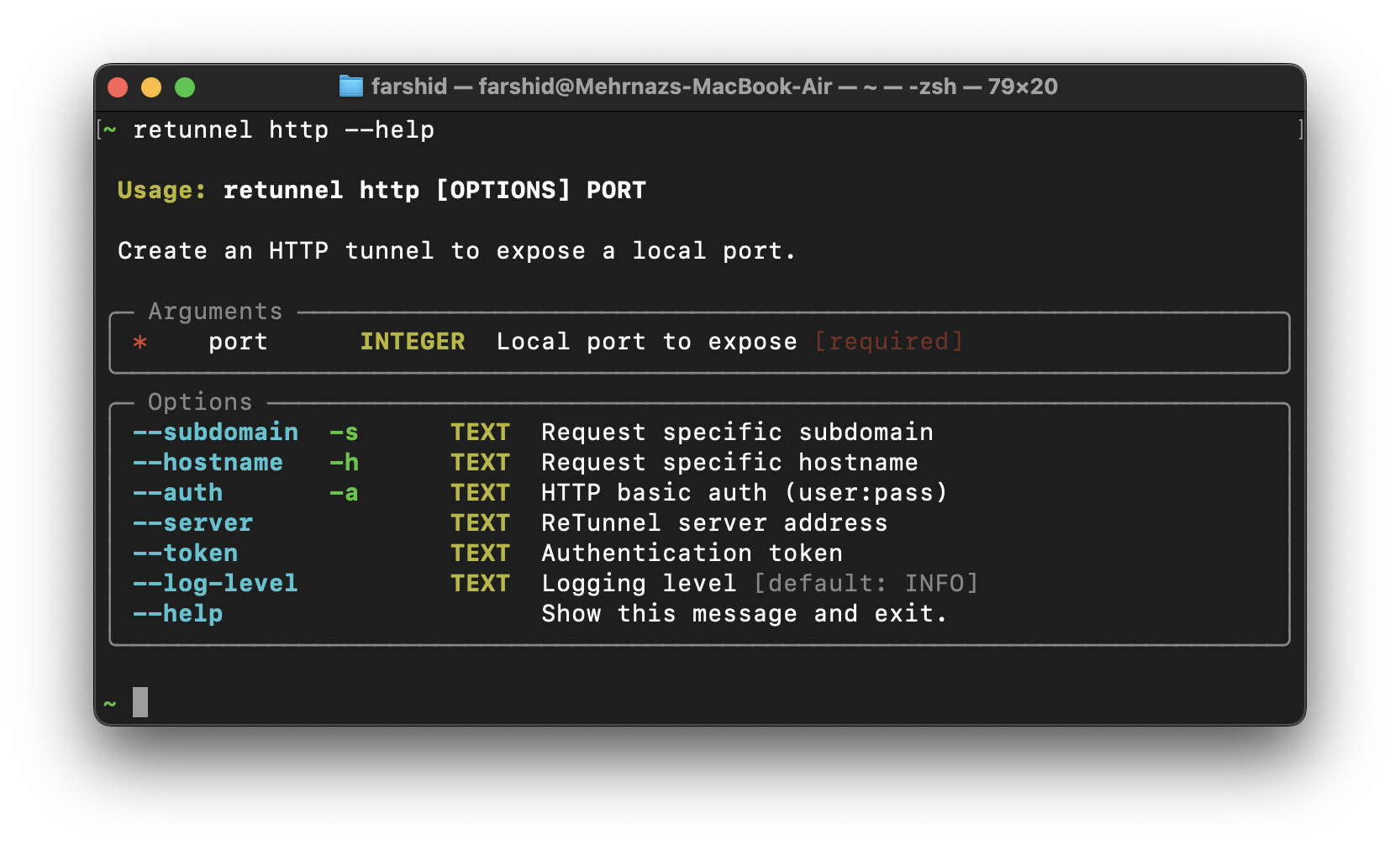The image size is (1400, 850).
Task: Click the -s short flag
Action: 344,433
